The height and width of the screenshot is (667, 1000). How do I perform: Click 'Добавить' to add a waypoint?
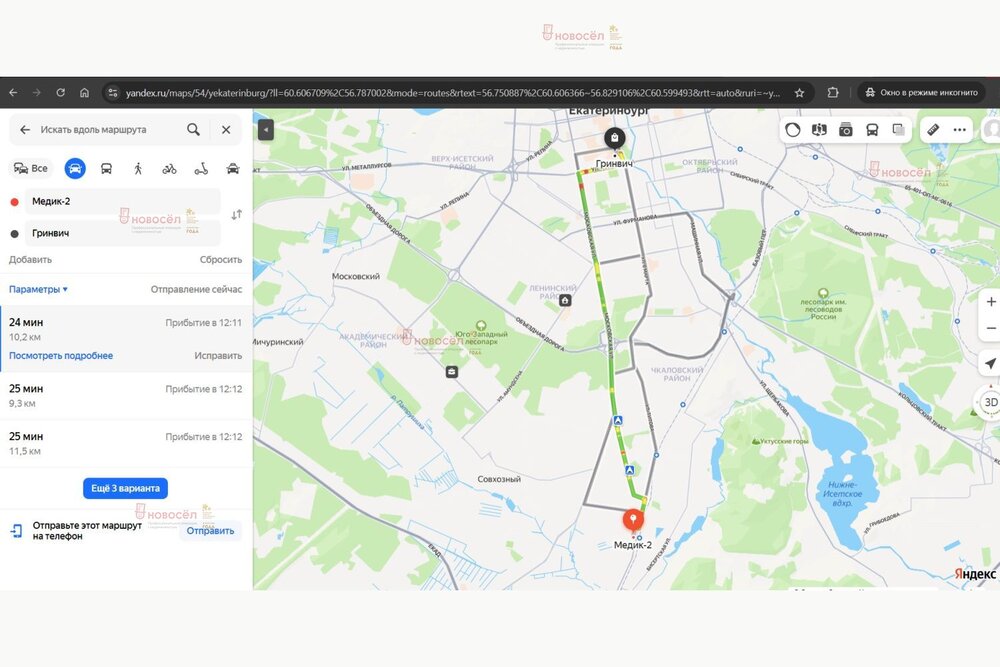point(30,260)
